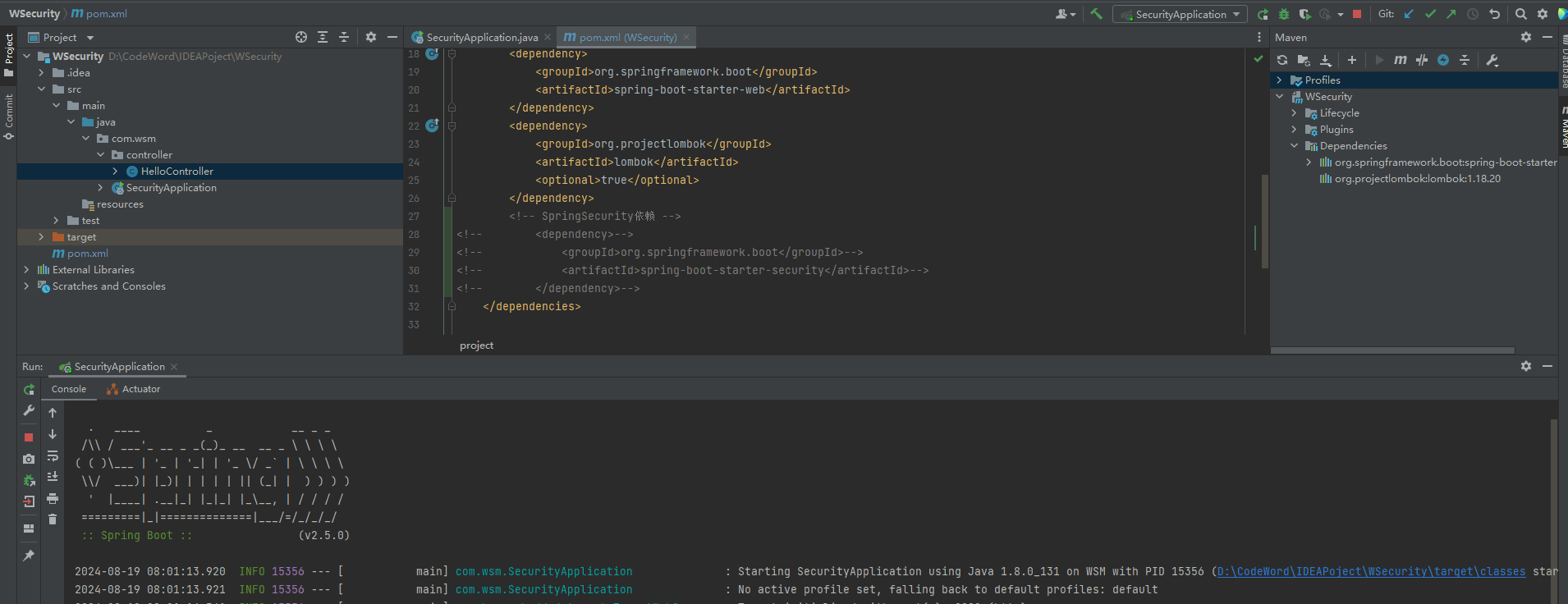Download Maven sources and documentation
The image size is (1568, 604).
(1325, 60)
